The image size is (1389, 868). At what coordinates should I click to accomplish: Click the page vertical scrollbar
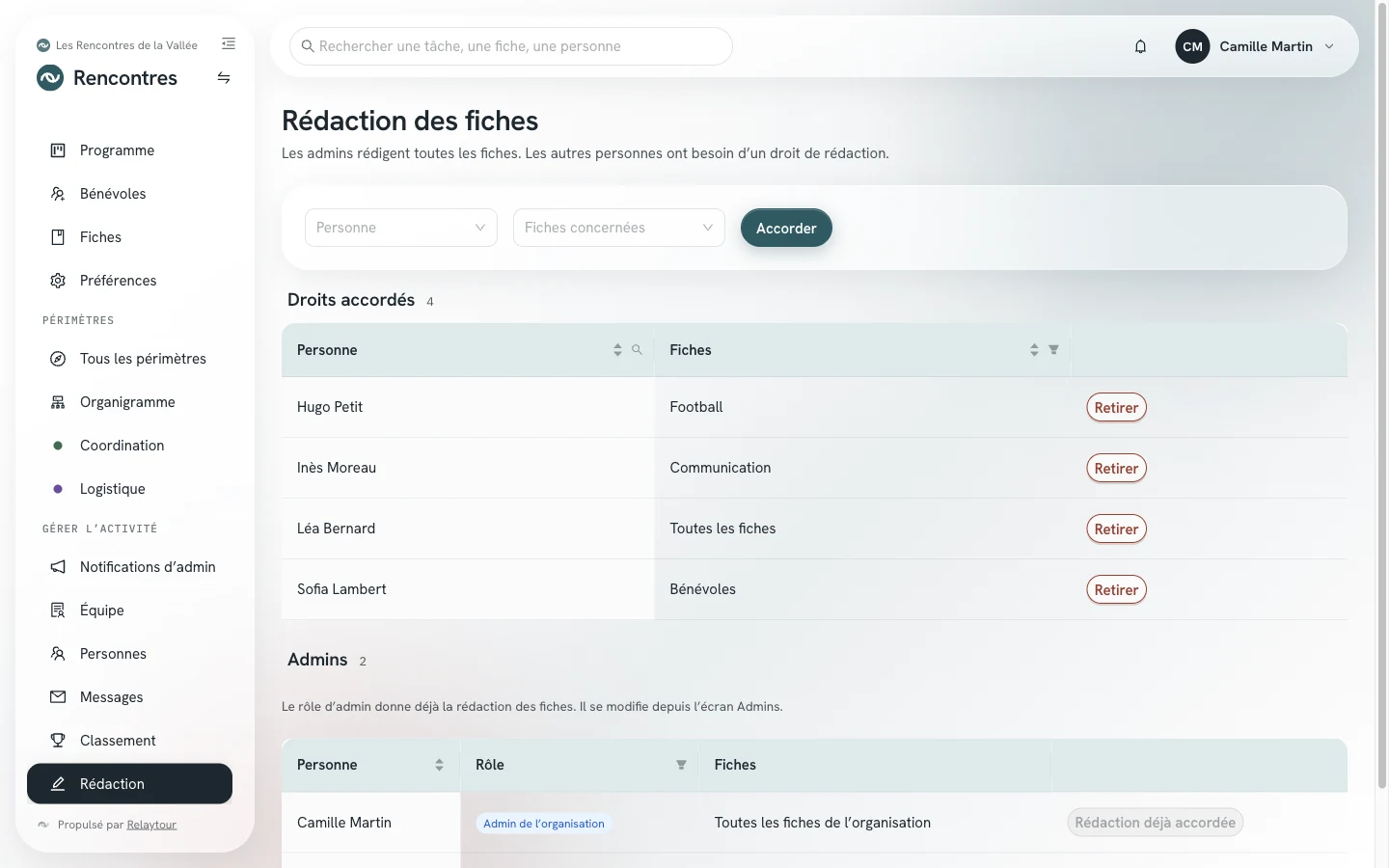[x=1382, y=395]
